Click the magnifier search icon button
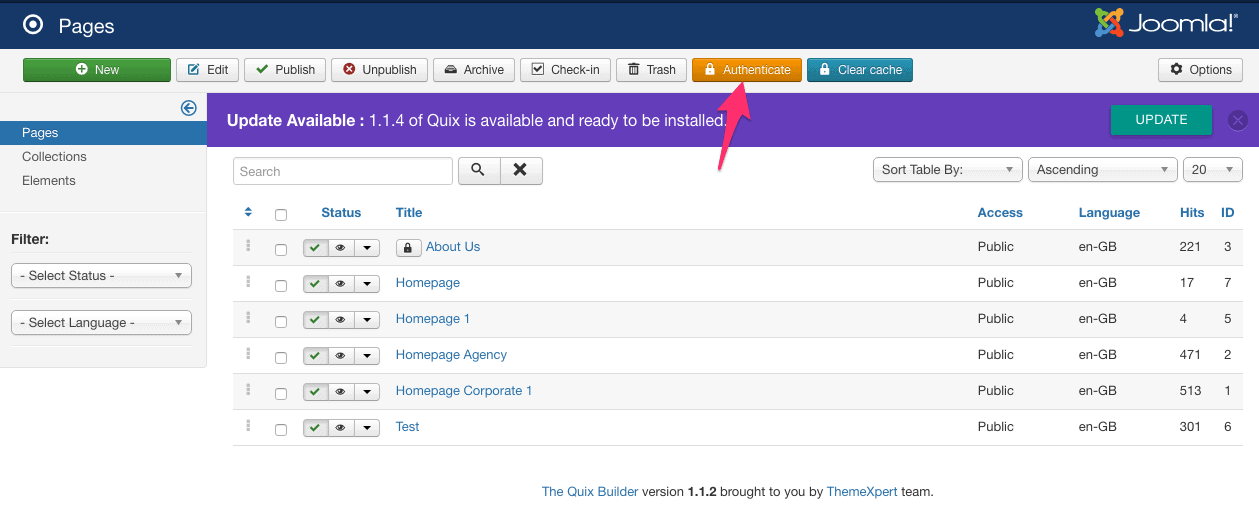Screen dimensions: 1259x522 coord(478,171)
